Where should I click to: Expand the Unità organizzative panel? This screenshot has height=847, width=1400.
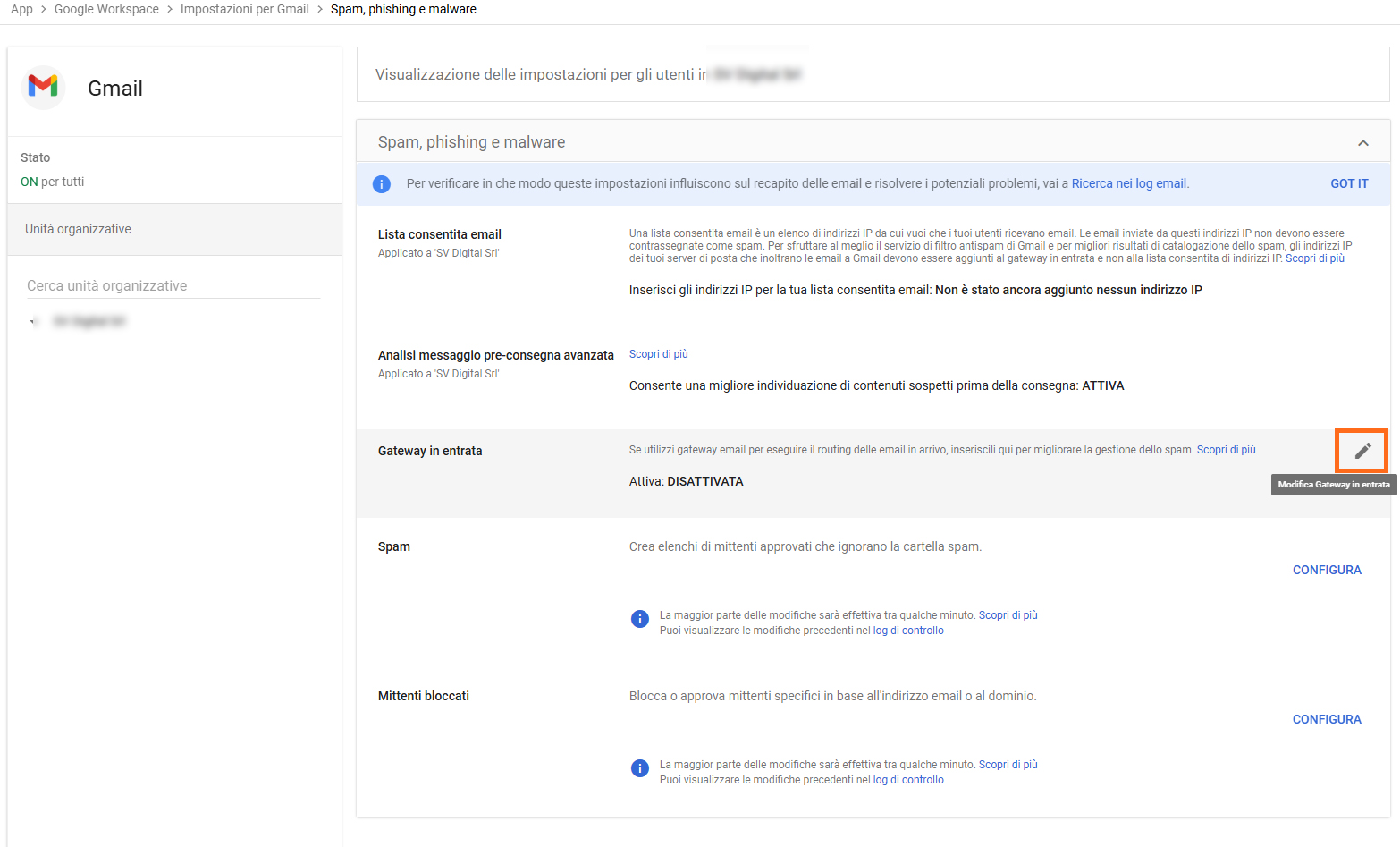pyautogui.click(x=79, y=229)
